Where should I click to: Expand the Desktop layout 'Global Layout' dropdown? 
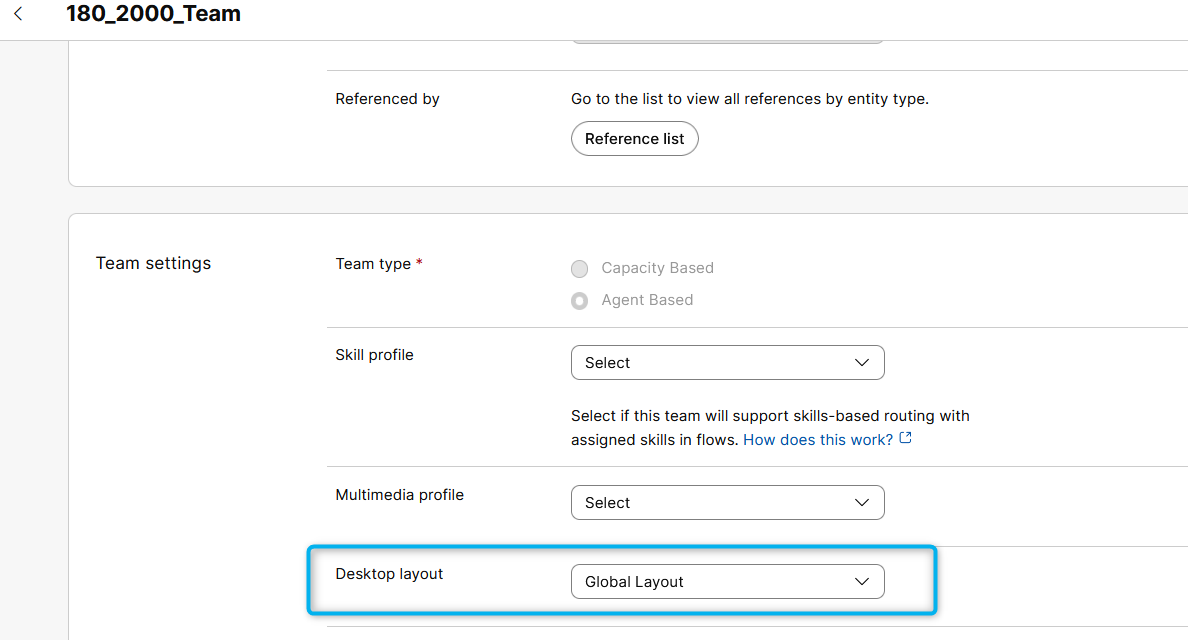[x=726, y=582]
